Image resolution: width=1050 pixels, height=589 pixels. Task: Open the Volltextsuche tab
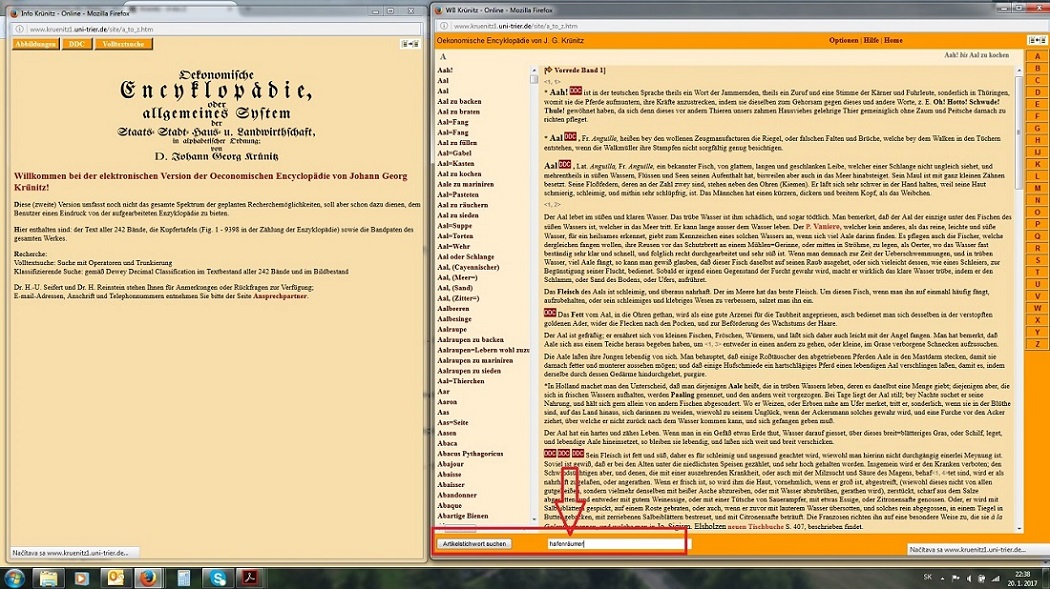coord(124,44)
